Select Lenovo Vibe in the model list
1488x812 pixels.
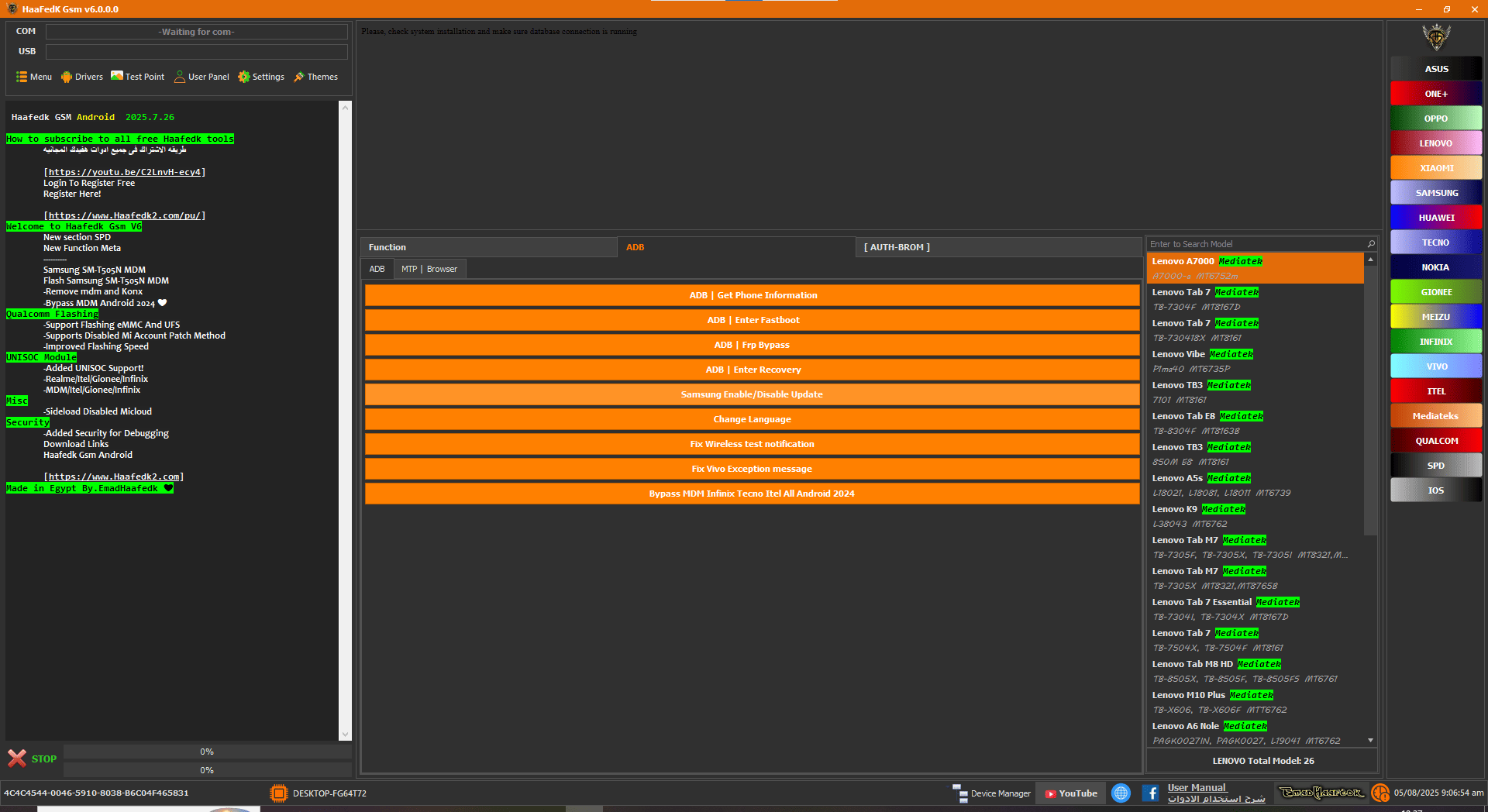click(x=1255, y=361)
